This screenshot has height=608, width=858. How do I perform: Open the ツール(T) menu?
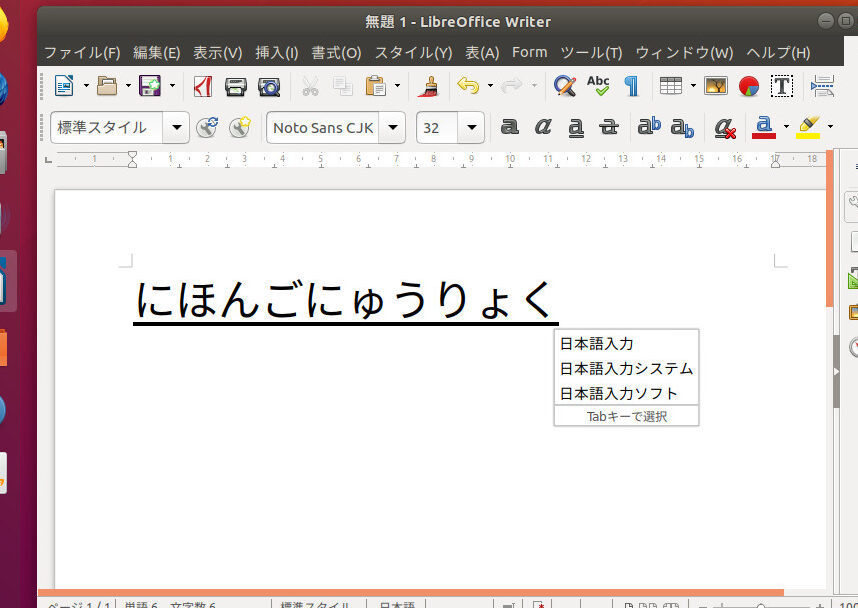pyautogui.click(x=590, y=52)
